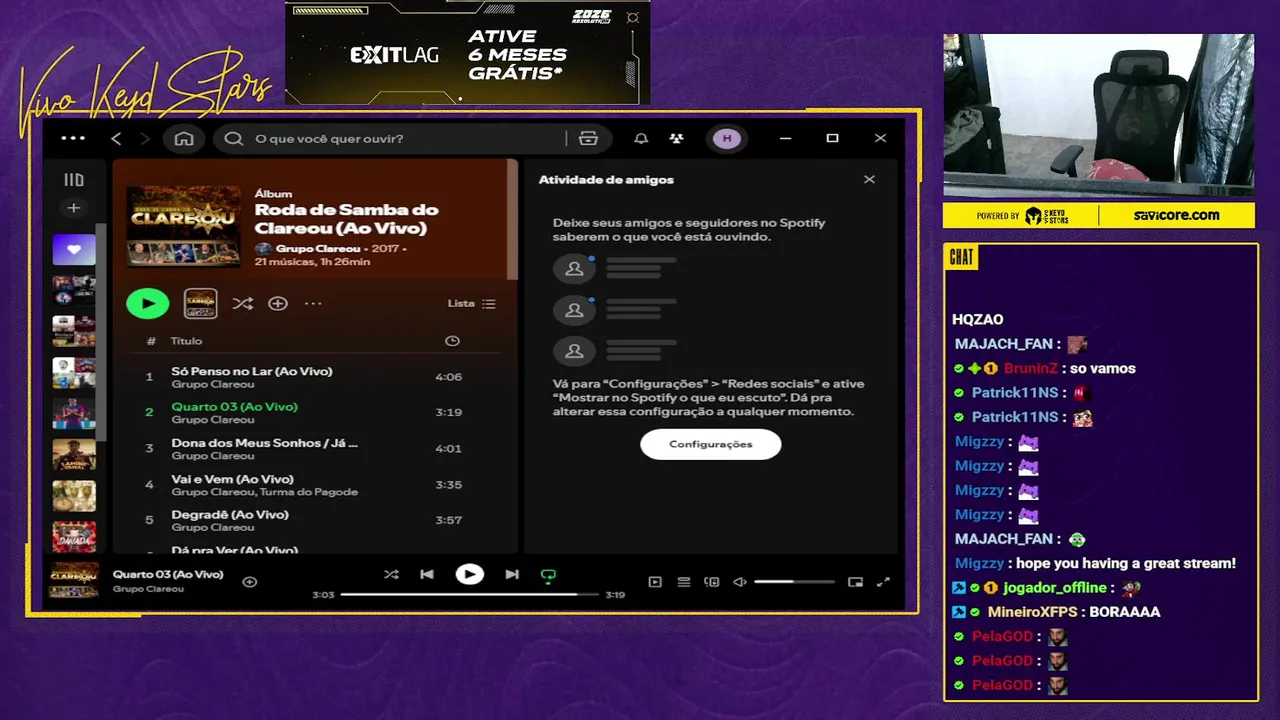The height and width of the screenshot is (720, 1280).
Task: Open connect to a device icon
Action: pos(712,581)
